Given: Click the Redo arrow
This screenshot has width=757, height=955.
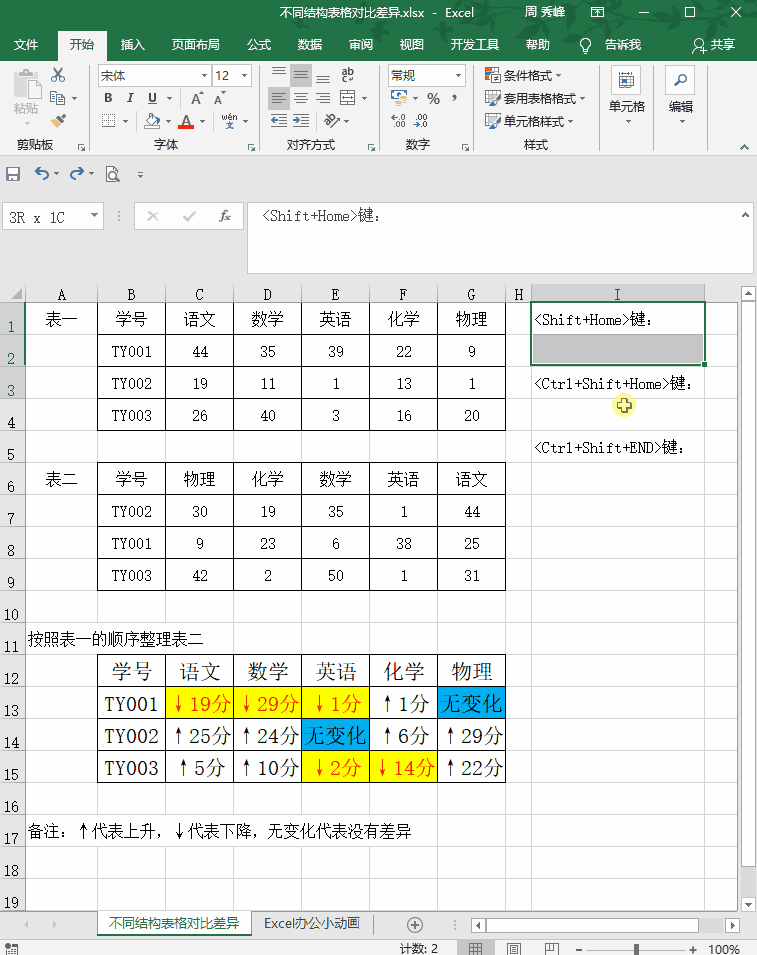Looking at the screenshot, I should pos(76,174).
